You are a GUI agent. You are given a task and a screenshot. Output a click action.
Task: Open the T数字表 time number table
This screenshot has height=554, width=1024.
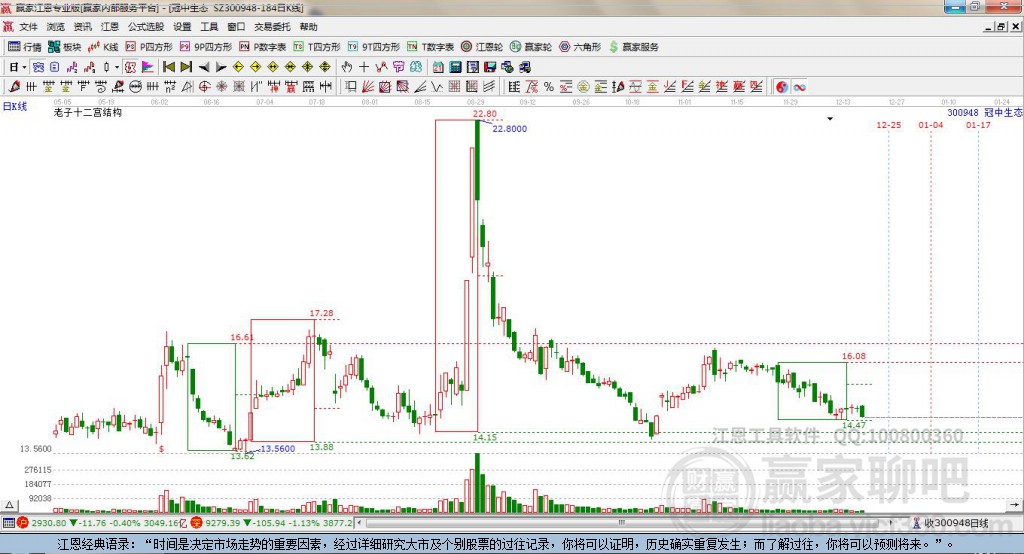coord(430,47)
